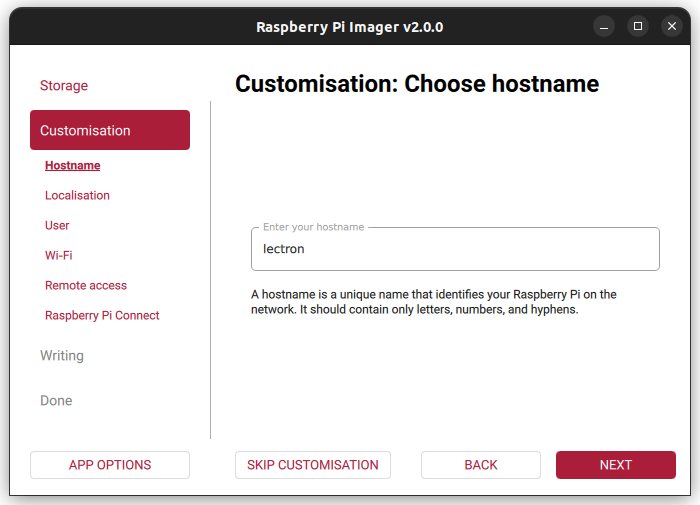Screen dimensions: 700x505
Task: Open APP OPTIONS
Action: tap(110, 465)
